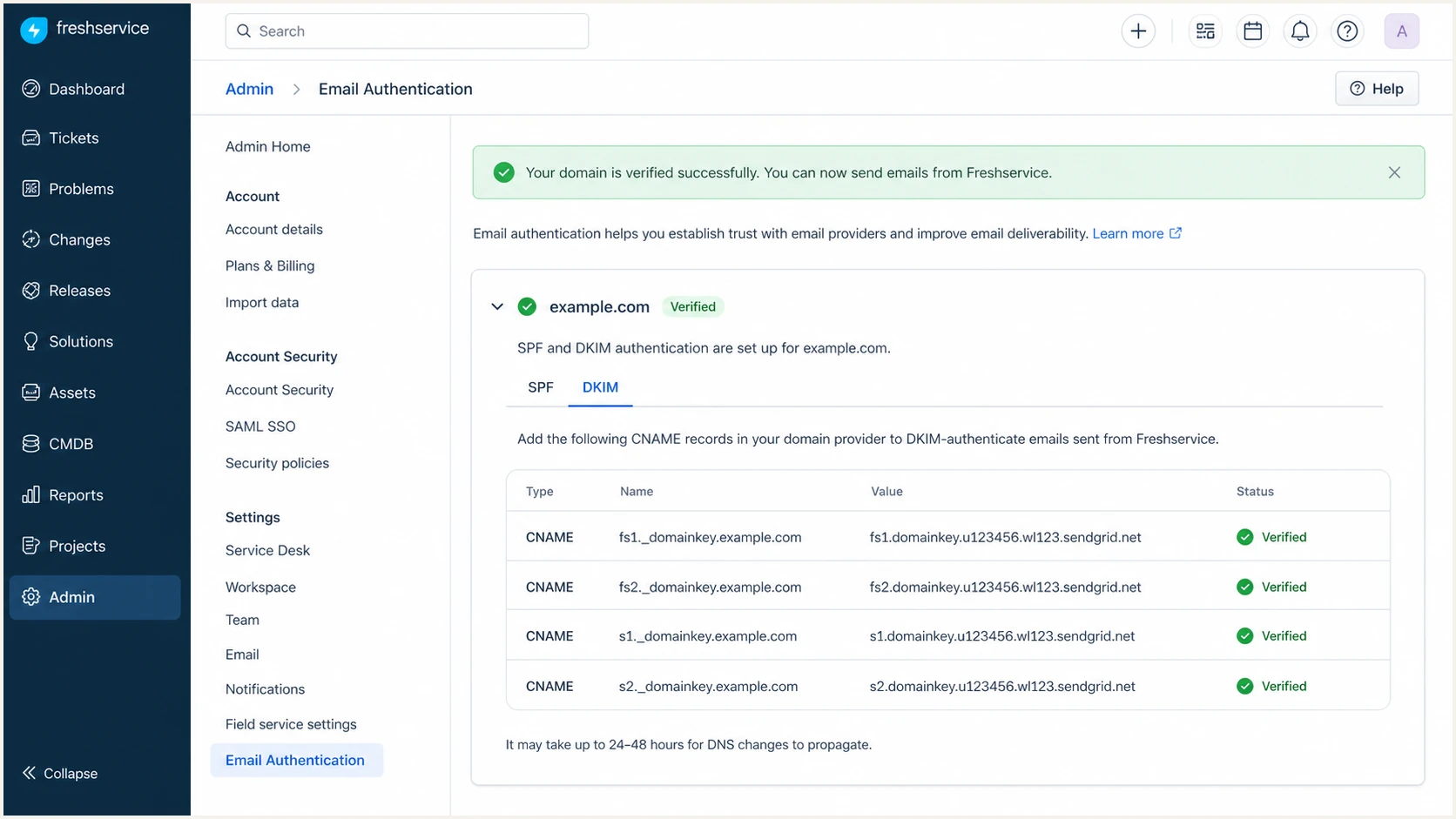The image size is (1456, 819).
Task: Click s1._domainkey.example.com name cell
Action: [x=707, y=636]
